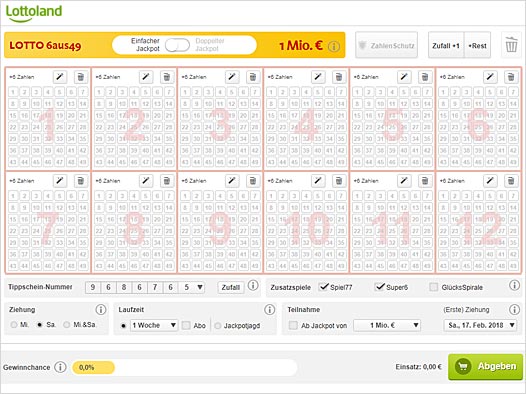Image resolution: width=526 pixels, height=394 pixels.
Task: Select the 1 Woche duration radio button
Action: tap(123, 326)
